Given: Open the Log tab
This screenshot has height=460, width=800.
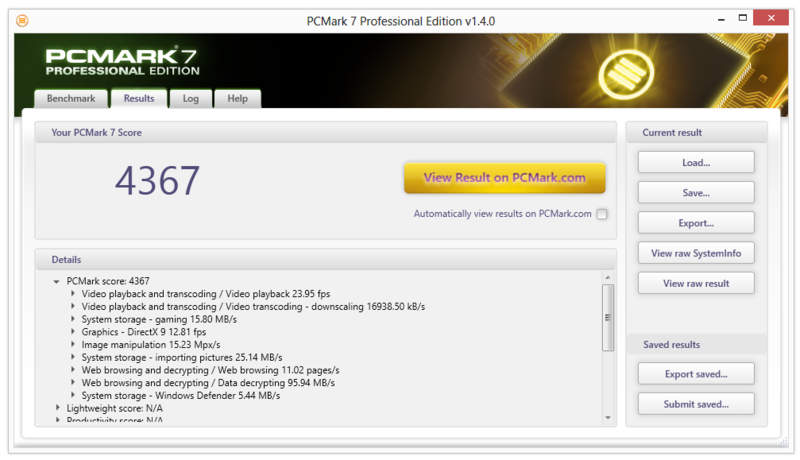Looking at the screenshot, I should (190, 98).
